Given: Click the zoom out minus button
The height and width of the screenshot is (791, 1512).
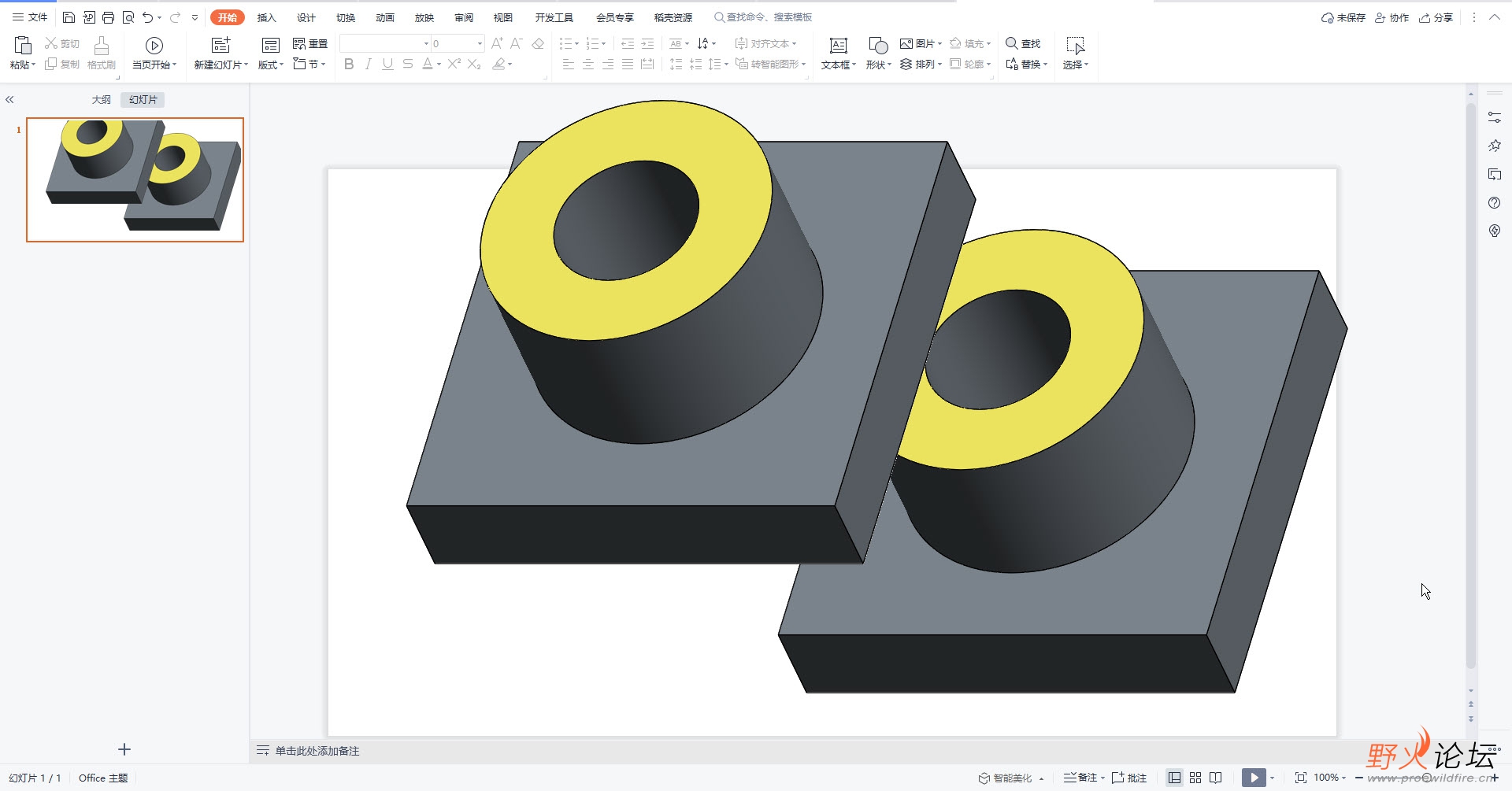Looking at the screenshot, I should (1358, 778).
